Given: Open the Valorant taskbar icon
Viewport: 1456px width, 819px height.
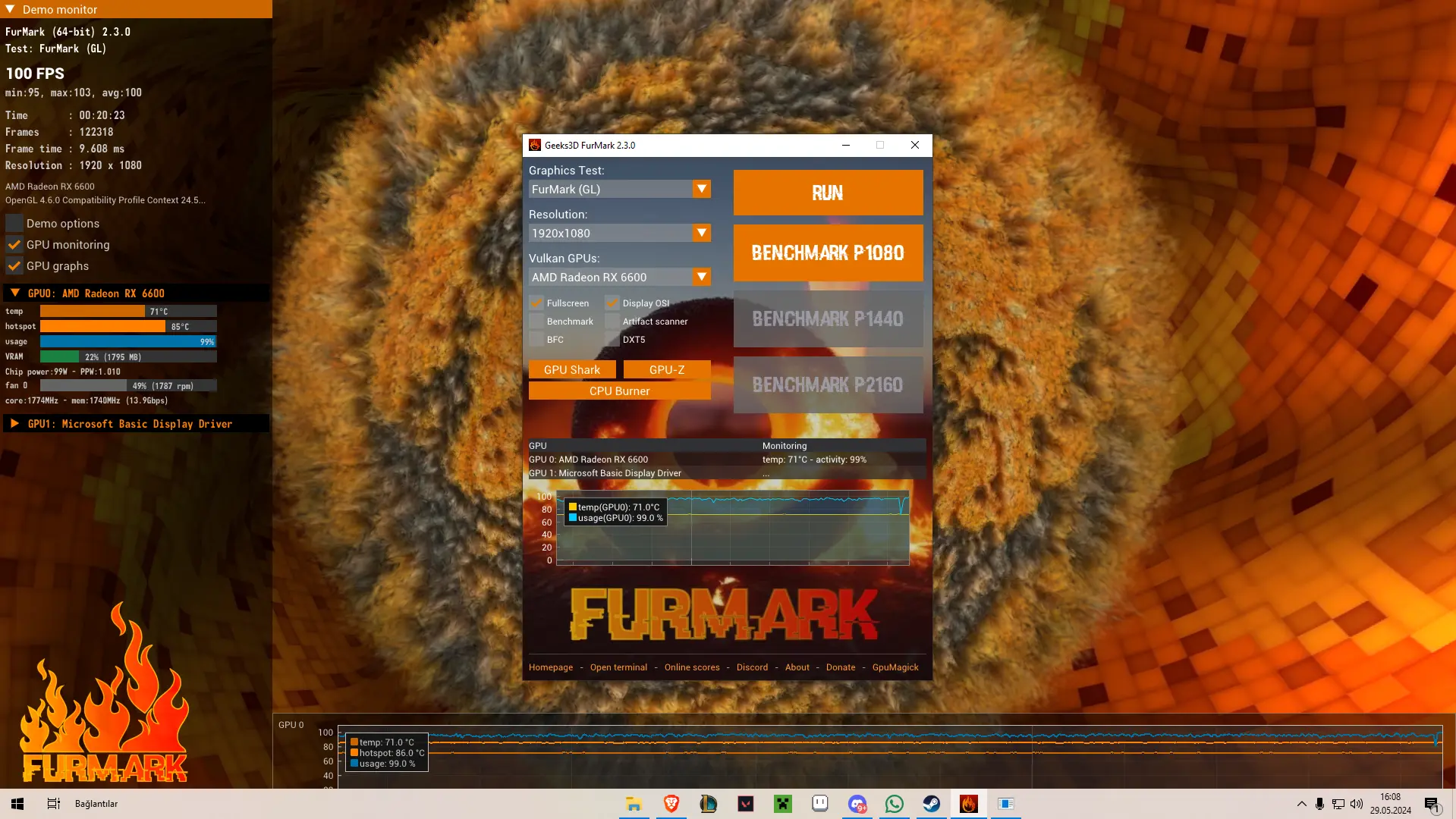Looking at the screenshot, I should pyautogui.click(x=745, y=804).
